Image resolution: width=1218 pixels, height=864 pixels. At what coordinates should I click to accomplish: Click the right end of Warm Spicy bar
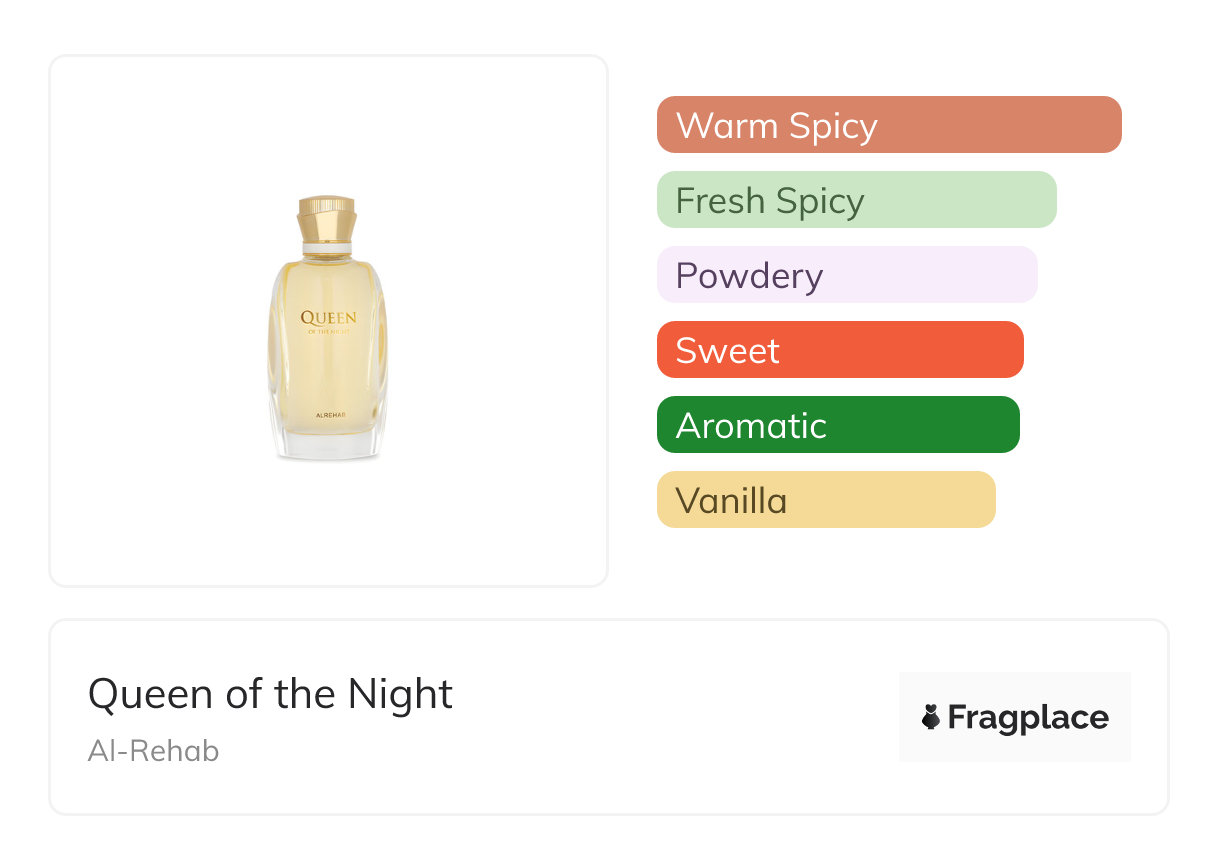click(1105, 125)
